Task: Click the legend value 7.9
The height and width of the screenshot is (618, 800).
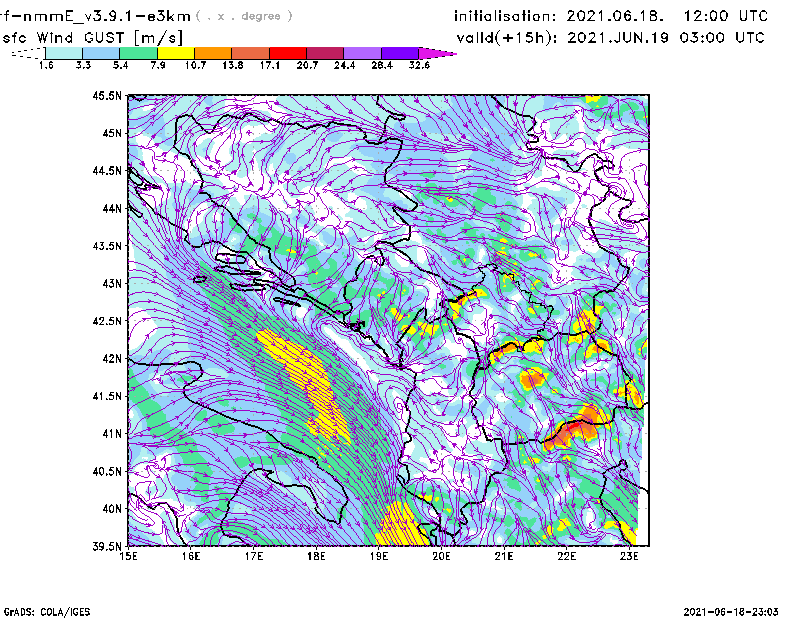Action: coord(158,65)
